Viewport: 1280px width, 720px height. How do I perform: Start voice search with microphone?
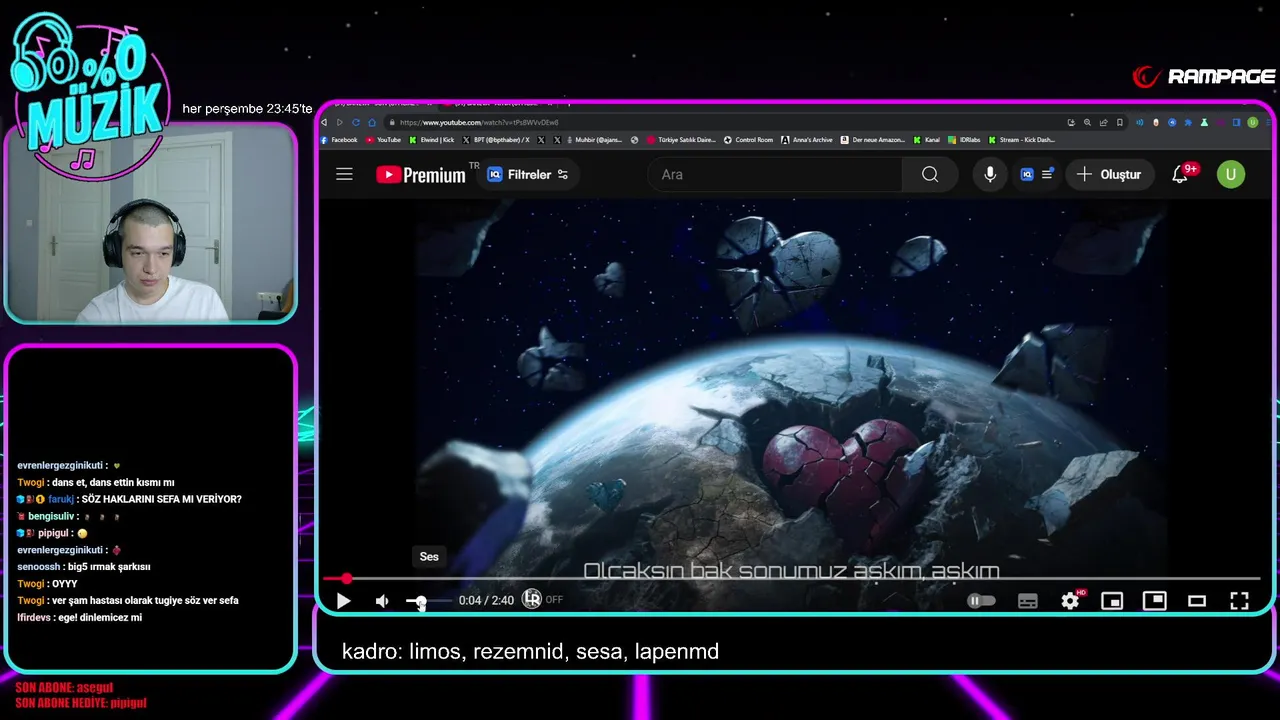pos(990,174)
